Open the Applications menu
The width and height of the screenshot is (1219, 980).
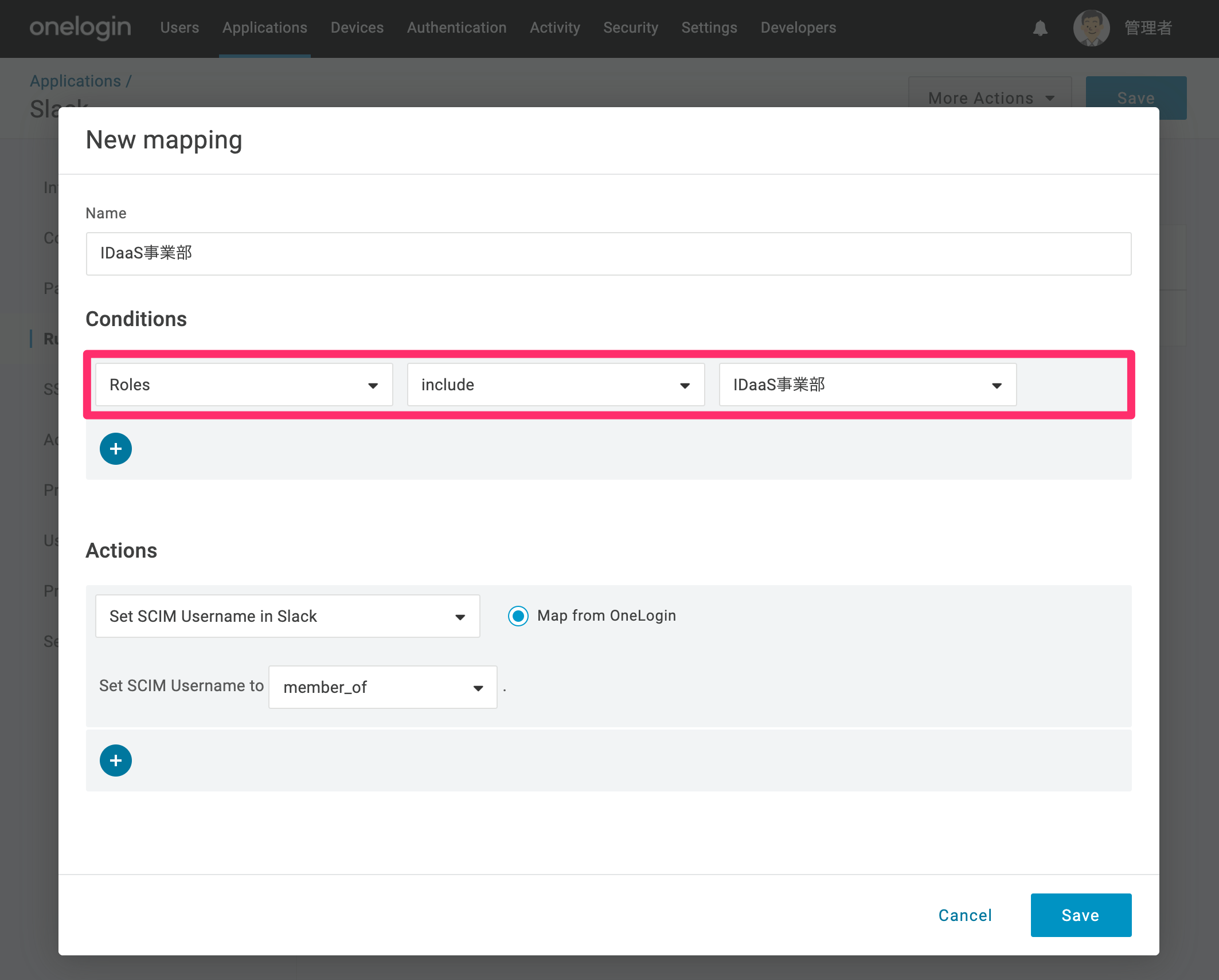click(265, 28)
